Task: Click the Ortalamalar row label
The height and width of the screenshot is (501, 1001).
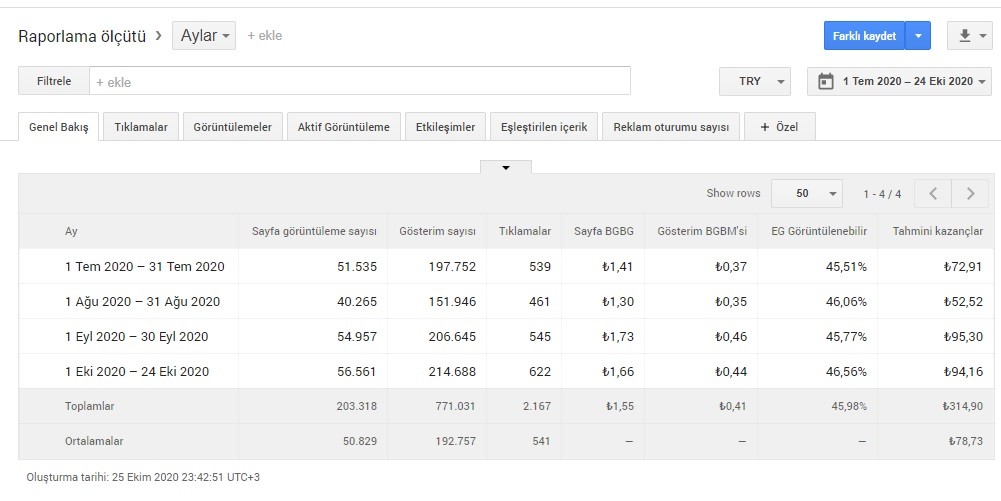Action: point(94,441)
